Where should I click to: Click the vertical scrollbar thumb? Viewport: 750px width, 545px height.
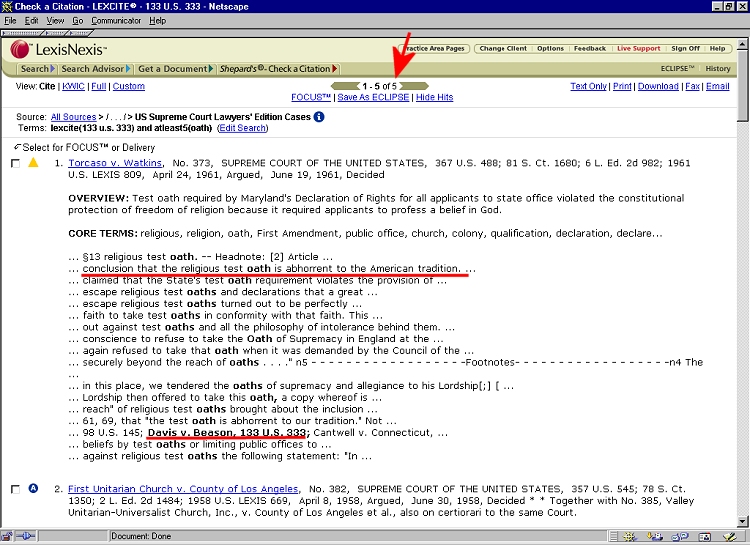742,86
